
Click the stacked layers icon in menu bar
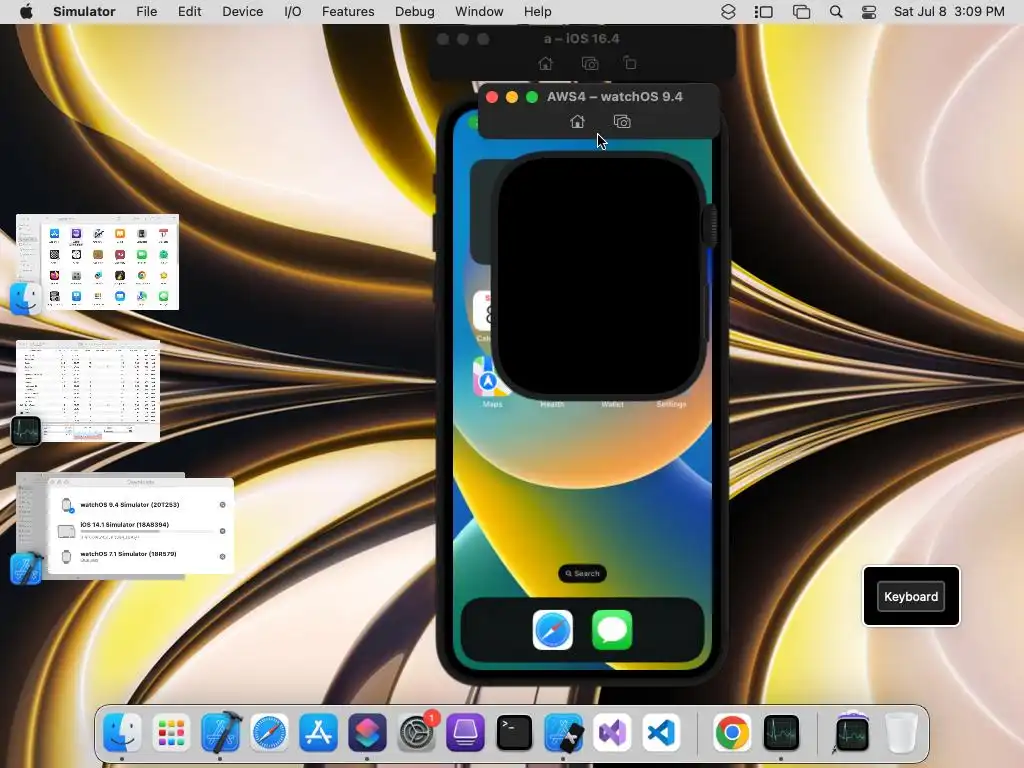pos(728,12)
